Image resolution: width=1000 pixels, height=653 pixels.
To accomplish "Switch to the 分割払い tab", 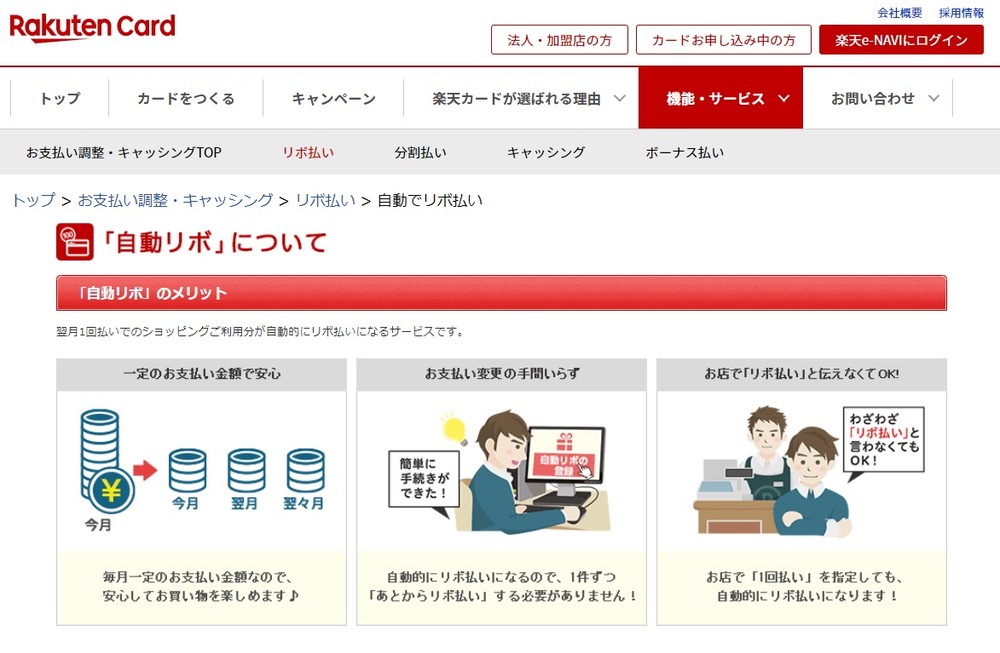I will [417, 151].
